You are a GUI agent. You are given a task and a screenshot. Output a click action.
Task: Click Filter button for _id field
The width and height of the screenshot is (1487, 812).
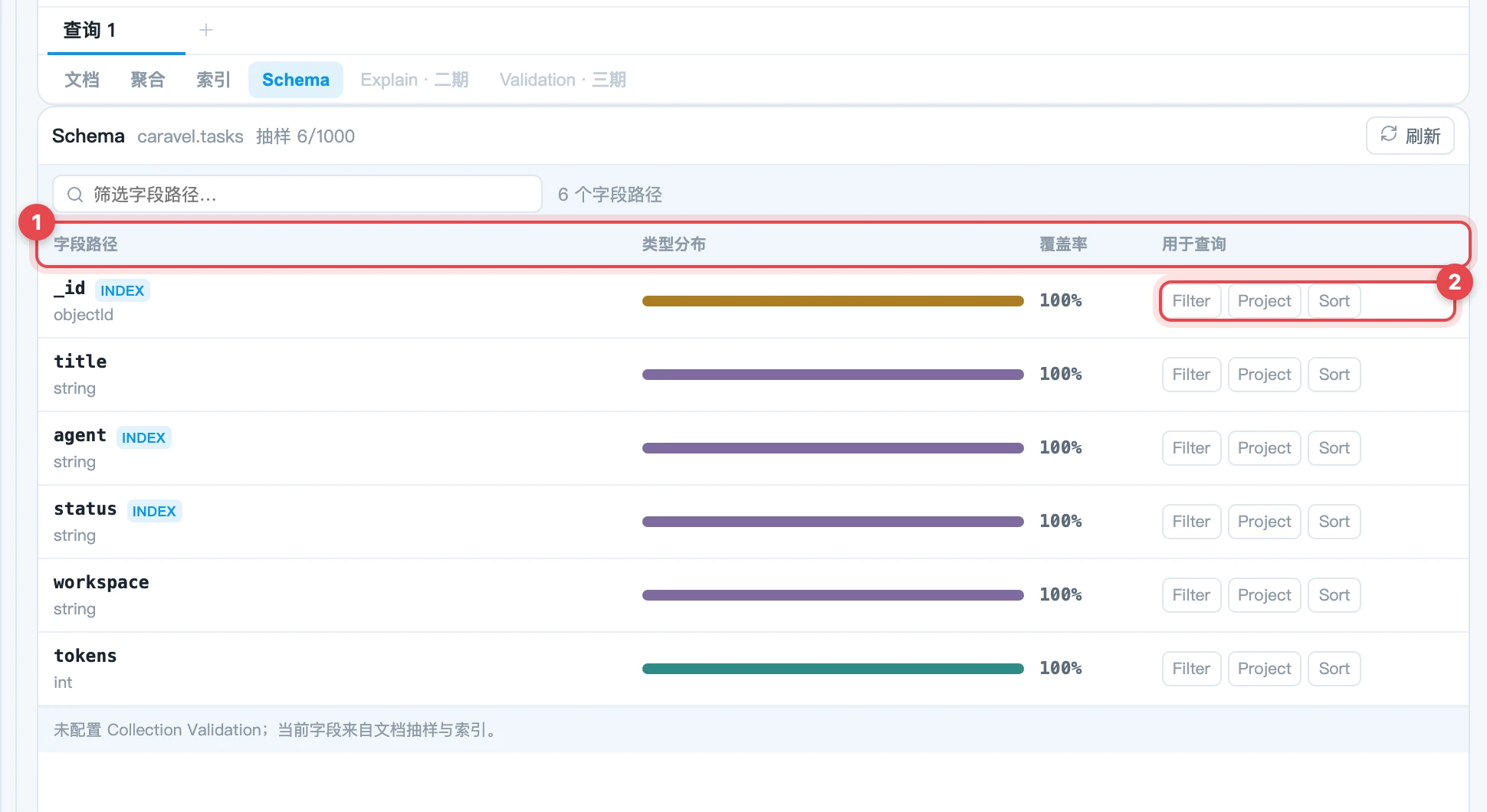click(x=1191, y=301)
